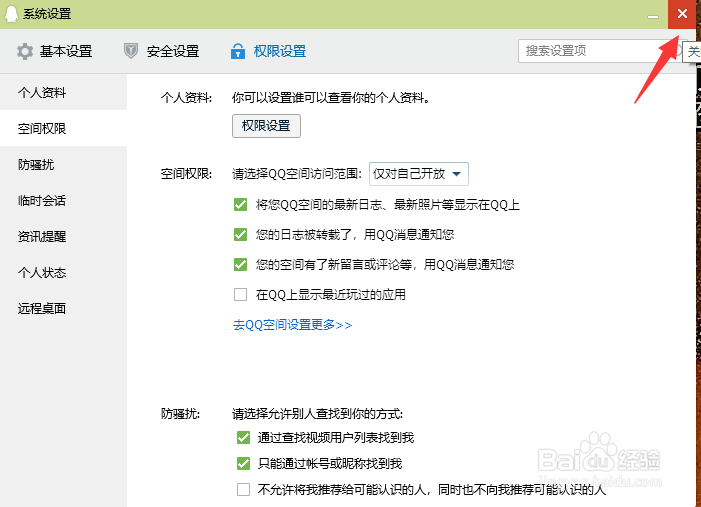Uncheck 您的日志被转载了 notification
The image size is (701, 507).
(241, 235)
